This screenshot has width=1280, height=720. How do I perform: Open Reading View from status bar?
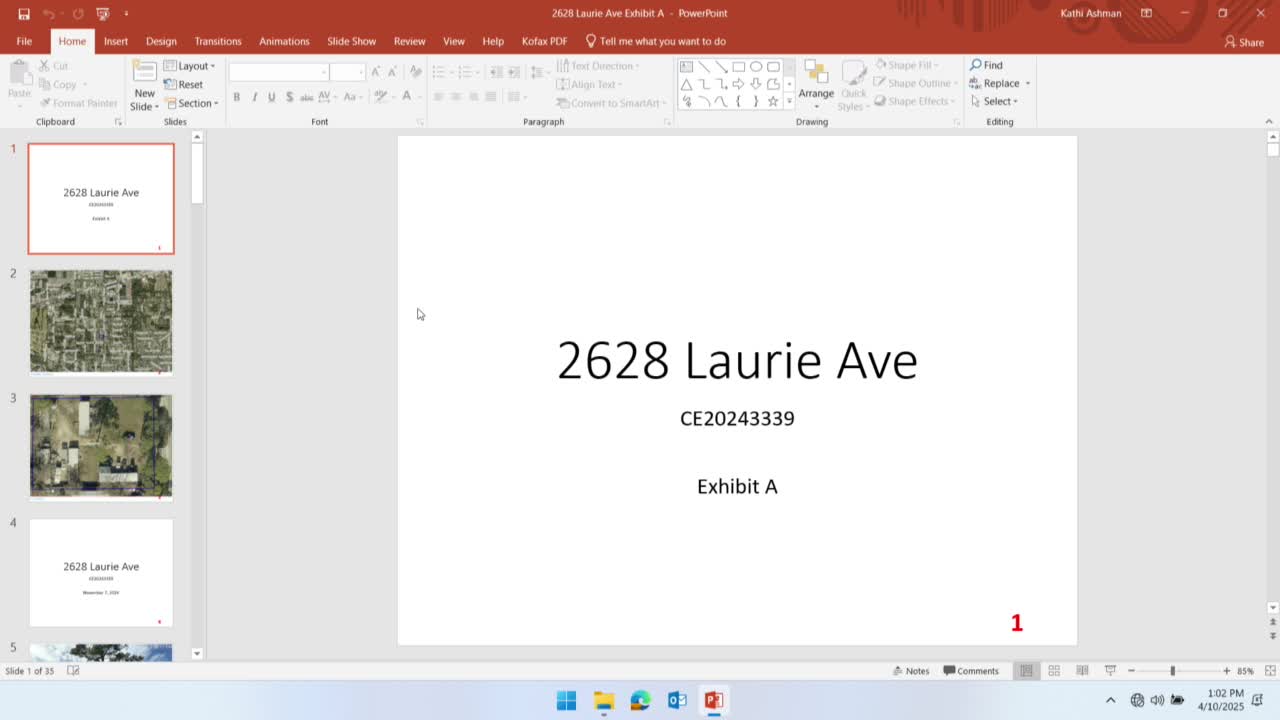[1082, 671]
